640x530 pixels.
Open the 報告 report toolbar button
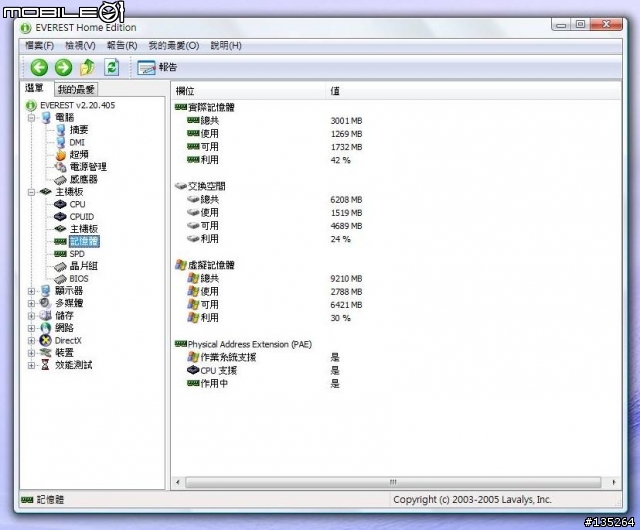pyautogui.click(x=157, y=67)
